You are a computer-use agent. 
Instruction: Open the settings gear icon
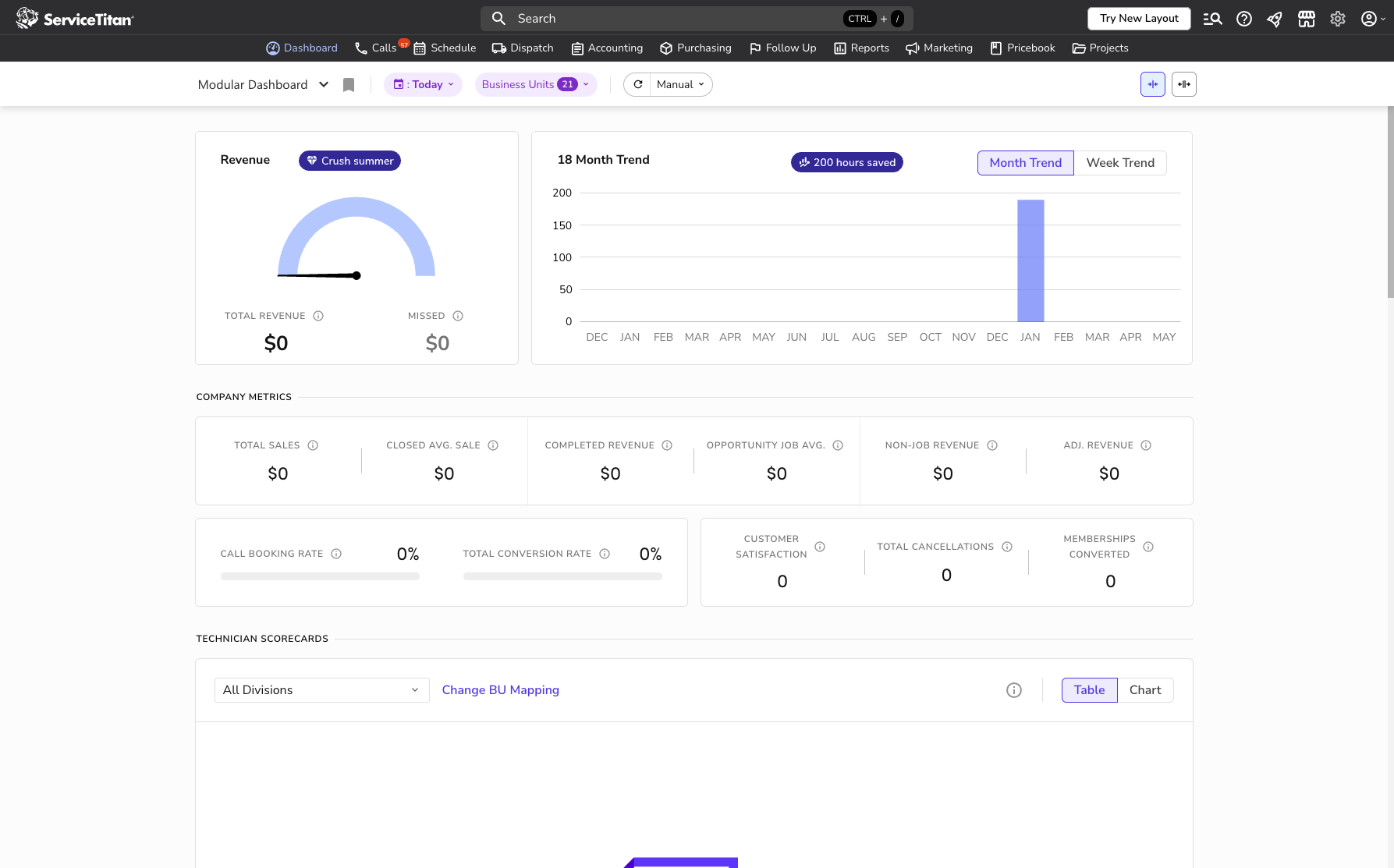click(1338, 19)
